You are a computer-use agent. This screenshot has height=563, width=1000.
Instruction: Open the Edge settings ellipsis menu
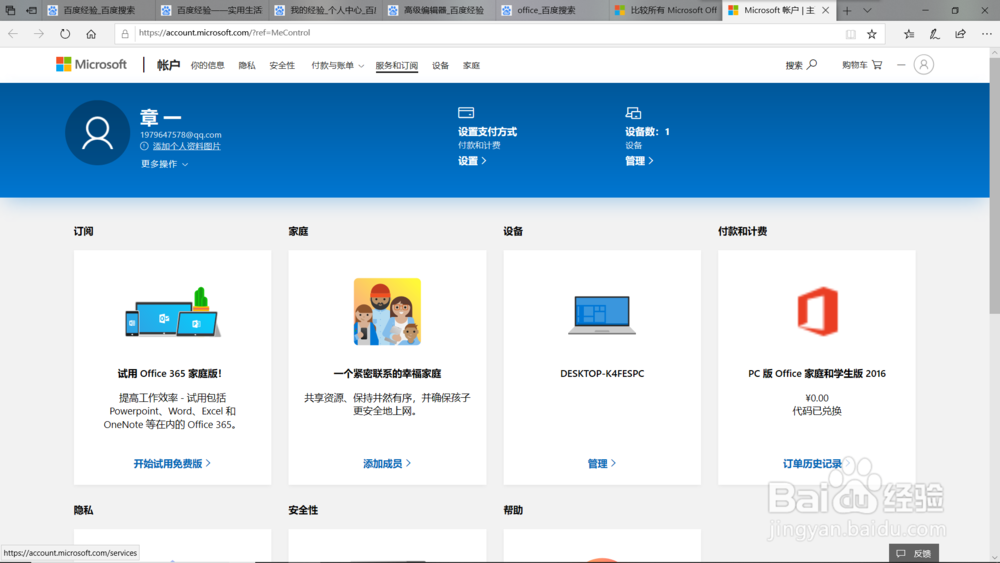coord(987,34)
